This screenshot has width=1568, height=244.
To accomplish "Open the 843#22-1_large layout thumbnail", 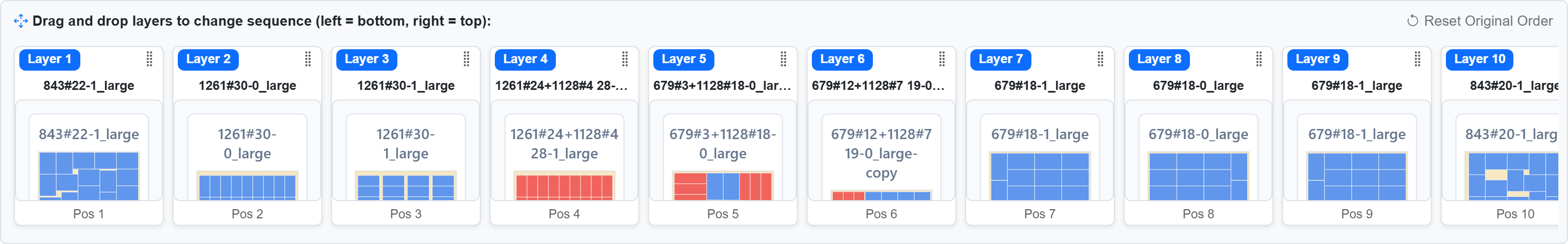I will tap(89, 176).
